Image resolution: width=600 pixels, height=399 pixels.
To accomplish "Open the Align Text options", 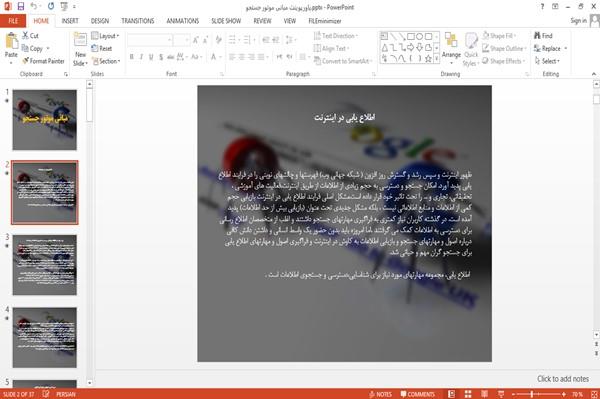I will (331, 48).
